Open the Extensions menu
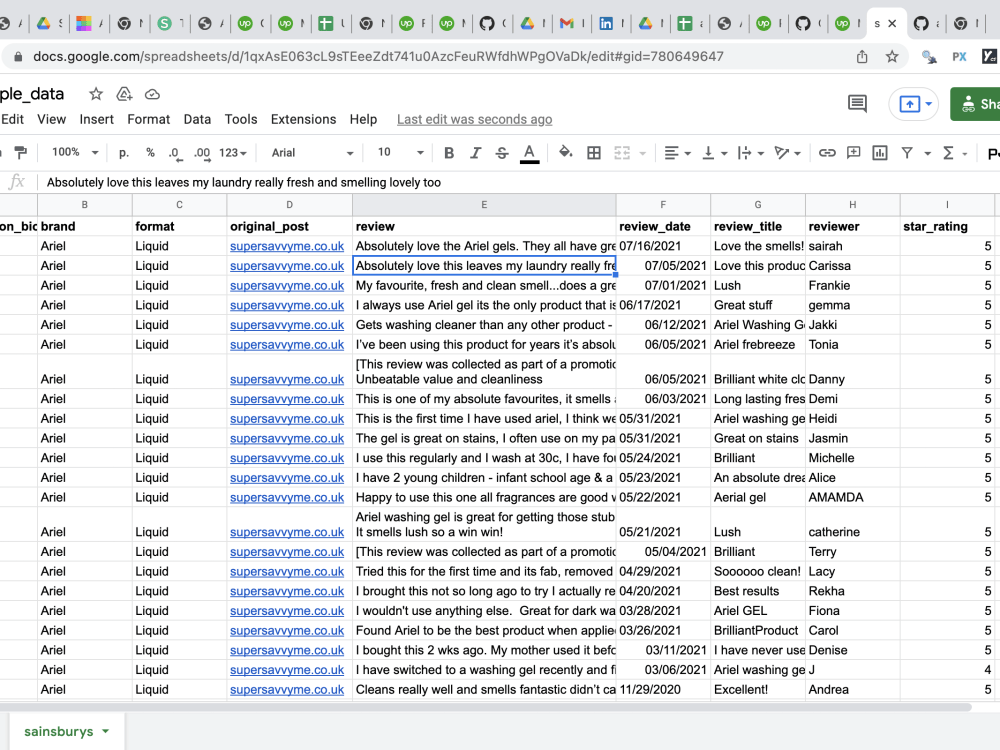This screenshot has height=750, width=1000. (x=303, y=119)
